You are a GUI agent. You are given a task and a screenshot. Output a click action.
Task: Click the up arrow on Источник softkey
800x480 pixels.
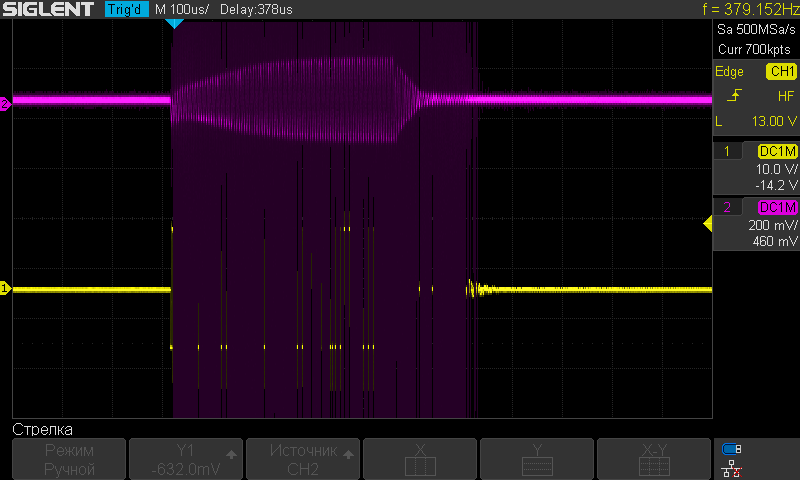point(348,454)
